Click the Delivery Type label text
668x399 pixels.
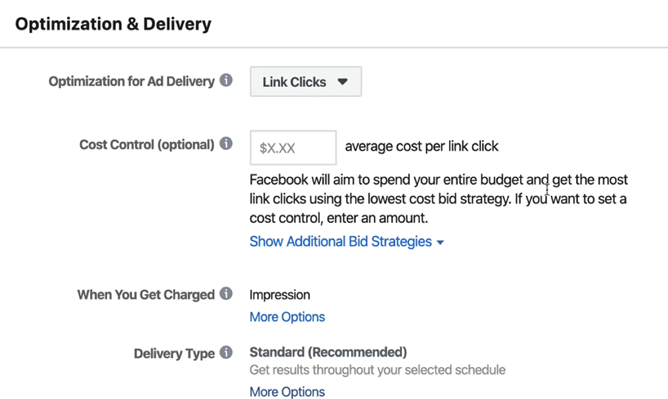tap(174, 353)
